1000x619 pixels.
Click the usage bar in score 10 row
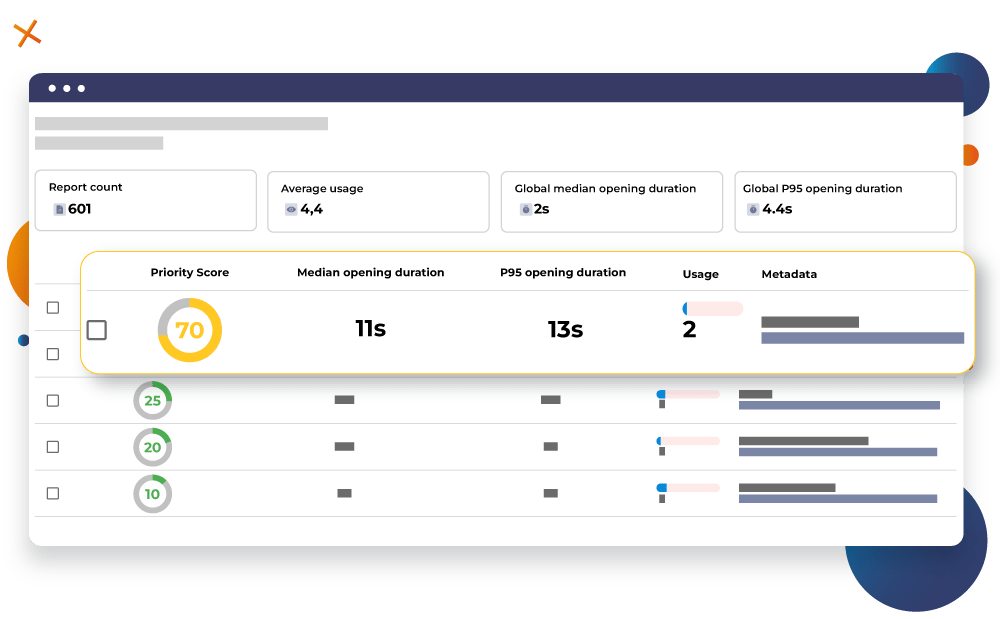tap(688, 488)
